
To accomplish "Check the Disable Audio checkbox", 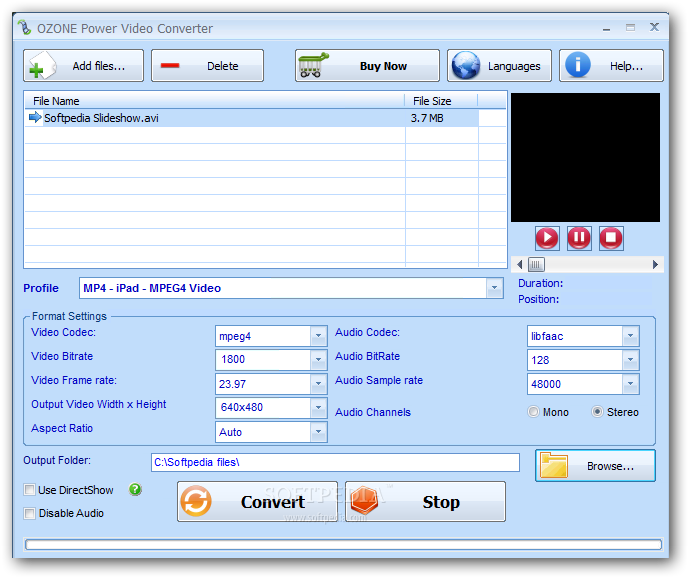I will [29, 513].
